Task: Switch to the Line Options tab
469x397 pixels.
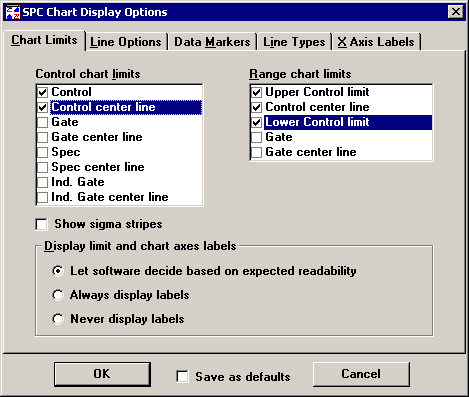Action: 125,42
